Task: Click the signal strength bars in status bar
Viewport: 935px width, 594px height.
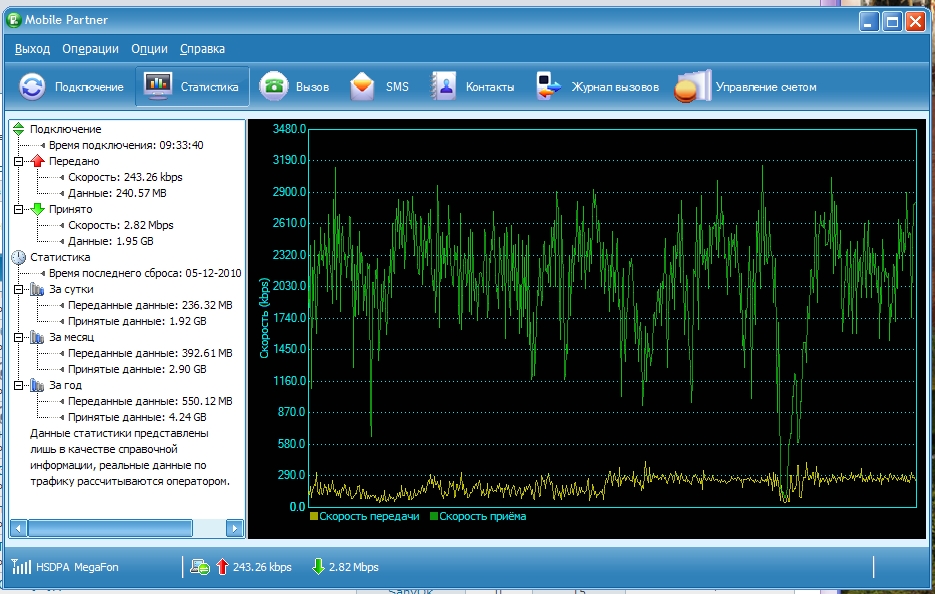Action: pos(21,567)
